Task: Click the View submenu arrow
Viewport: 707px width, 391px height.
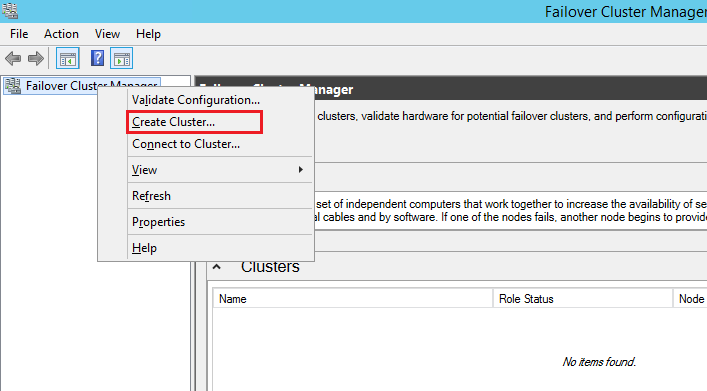Action: coord(301,170)
